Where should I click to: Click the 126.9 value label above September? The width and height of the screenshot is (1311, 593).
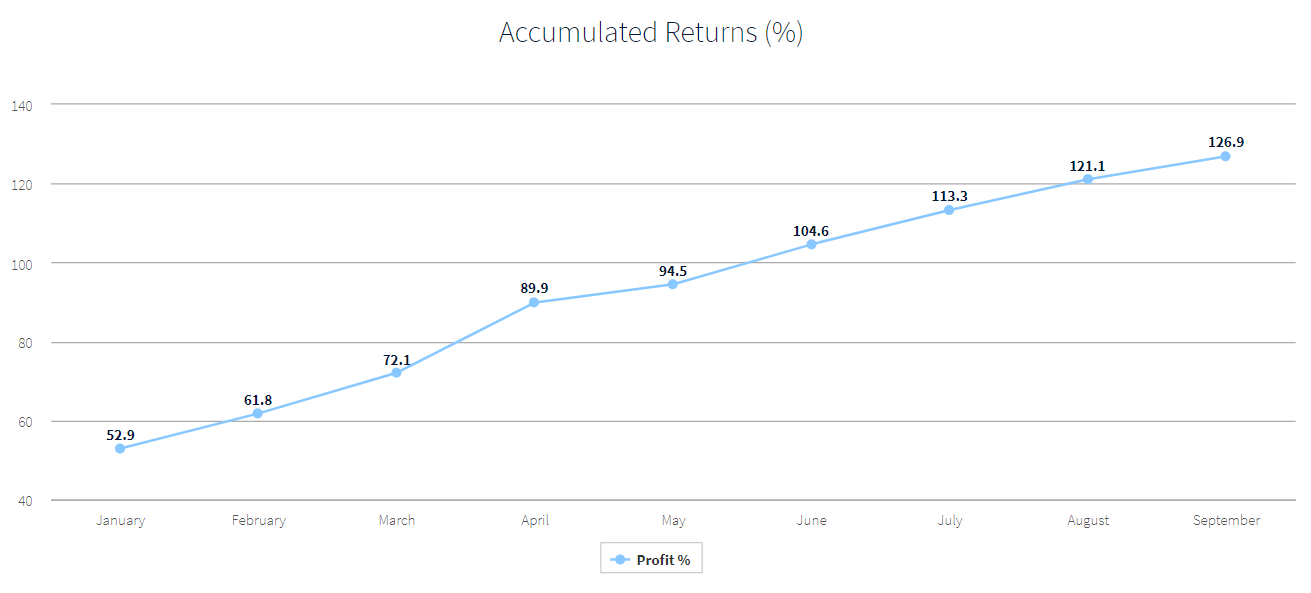coord(1226,142)
